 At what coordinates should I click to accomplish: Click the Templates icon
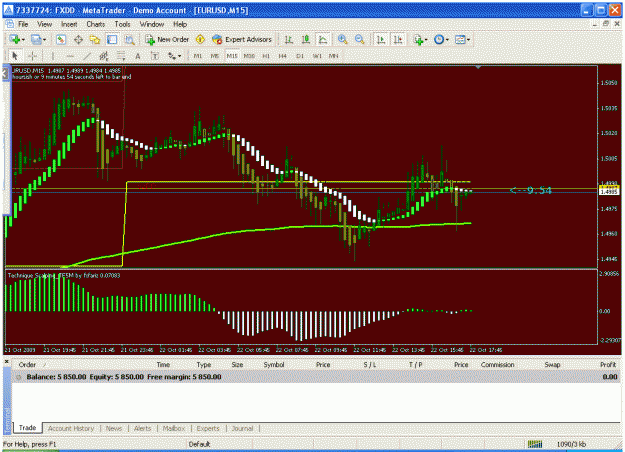coord(460,39)
